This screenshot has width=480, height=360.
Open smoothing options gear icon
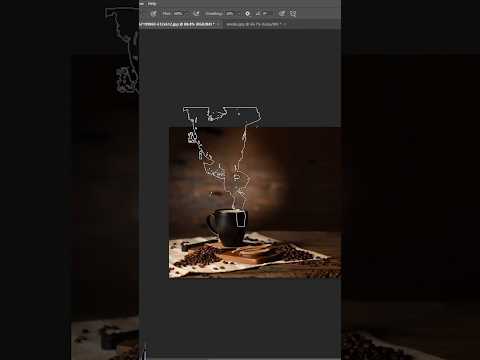pyautogui.click(x=247, y=14)
